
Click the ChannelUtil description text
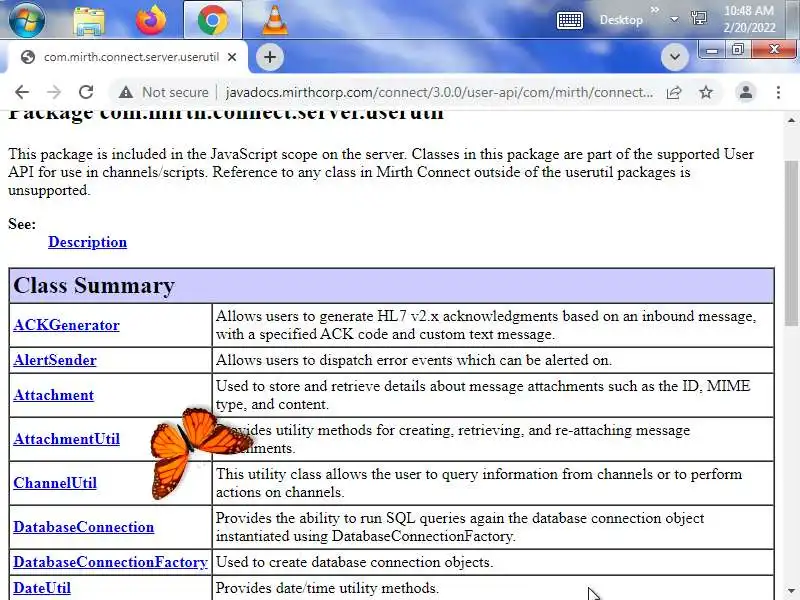479,483
